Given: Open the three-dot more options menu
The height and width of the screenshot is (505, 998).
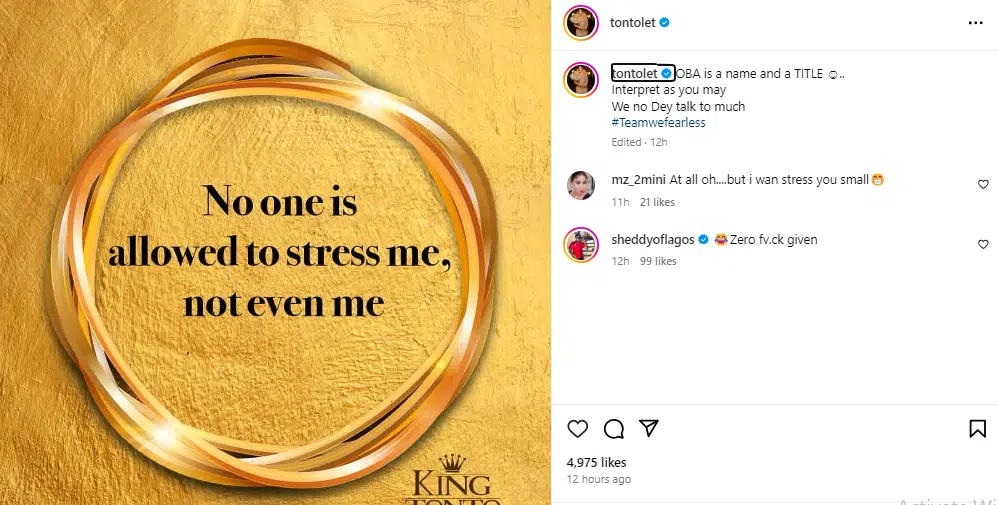Looking at the screenshot, I should [x=975, y=22].
